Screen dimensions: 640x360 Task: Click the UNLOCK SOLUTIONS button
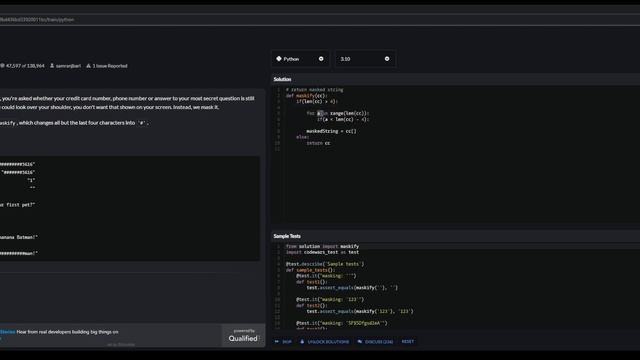tap(324, 342)
